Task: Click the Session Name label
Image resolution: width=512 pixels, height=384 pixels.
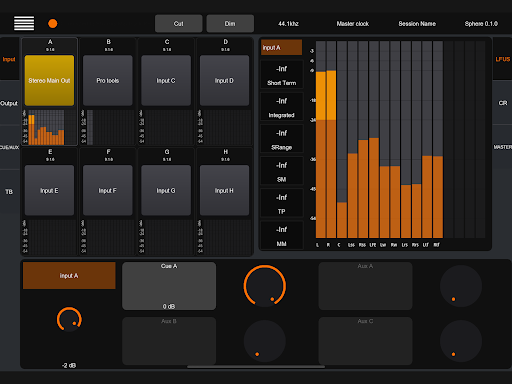Action: [417, 24]
